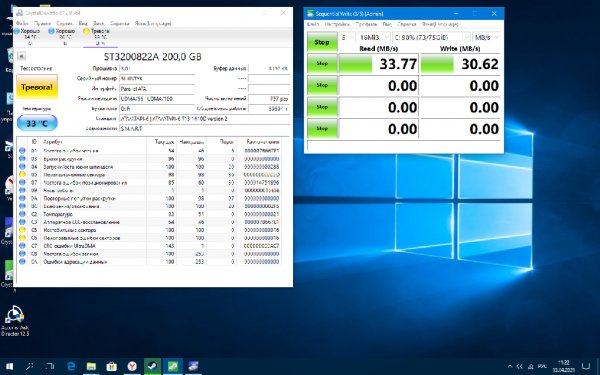The width and height of the screenshot is (600, 375).
Task: Click yellow Тревога! health status button
Action: pyautogui.click(x=37, y=87)
